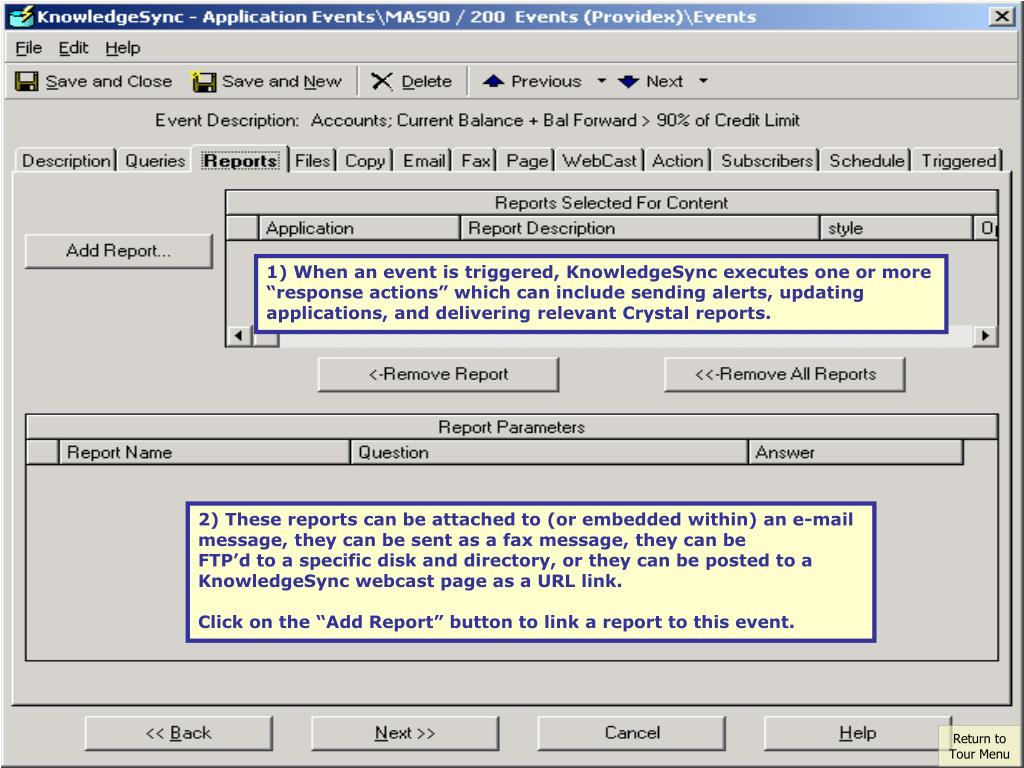Click the Event Description text line

click(477, 120)
